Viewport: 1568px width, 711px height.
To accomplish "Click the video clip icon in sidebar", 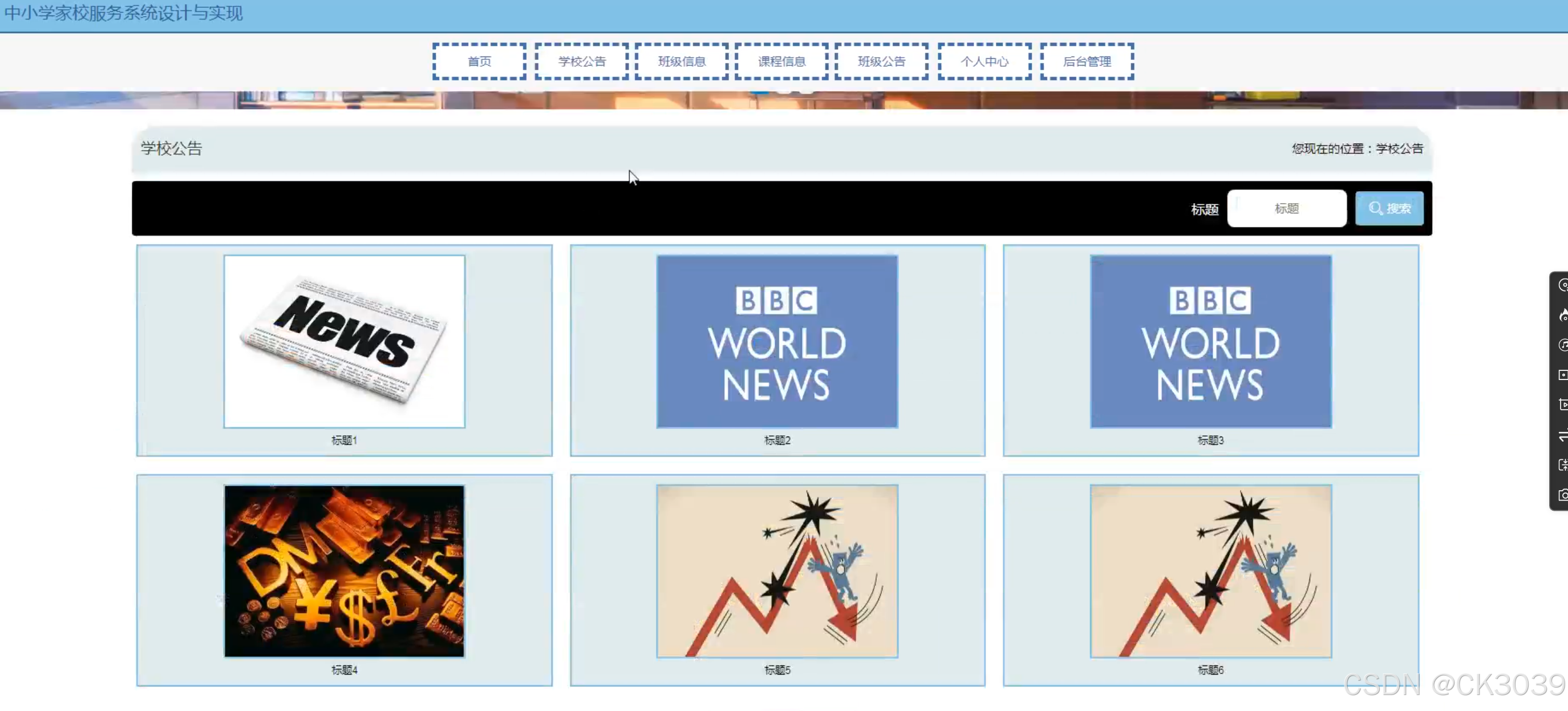I will 1562,405.
